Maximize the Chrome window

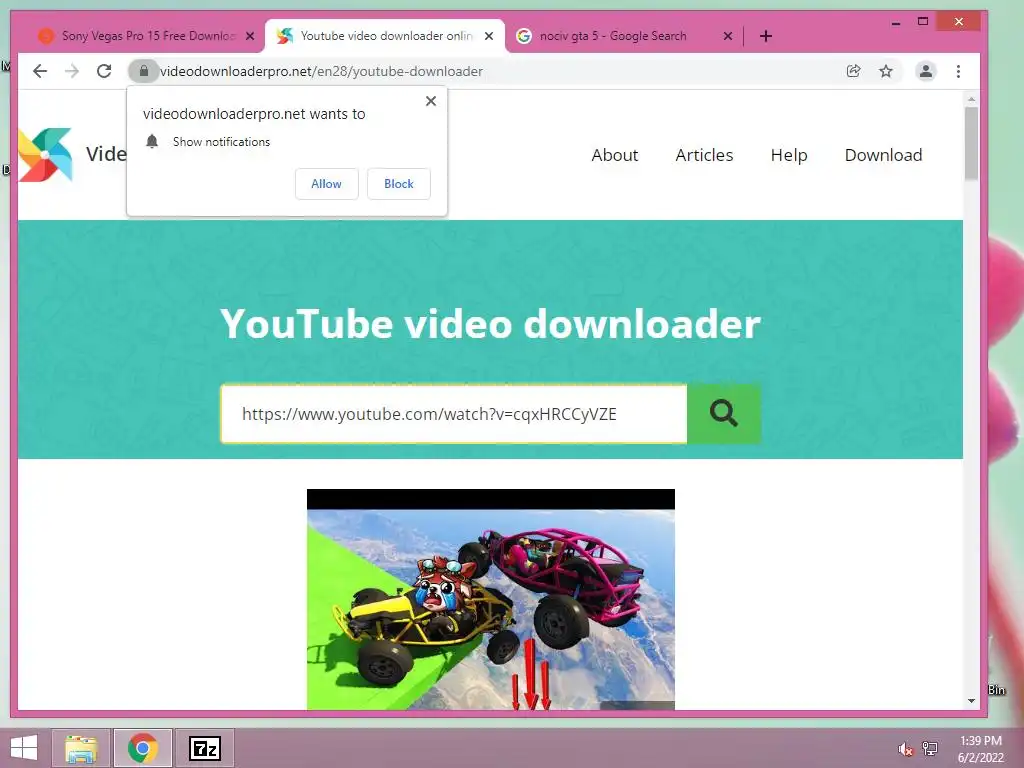[x=923, y=22]
